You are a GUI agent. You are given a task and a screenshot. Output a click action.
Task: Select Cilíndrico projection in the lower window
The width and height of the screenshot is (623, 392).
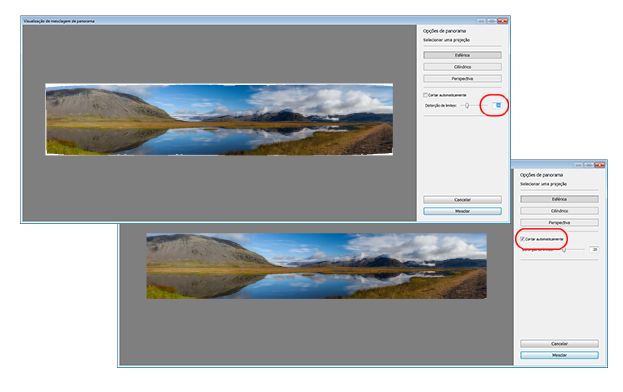(x=559, y=211)
